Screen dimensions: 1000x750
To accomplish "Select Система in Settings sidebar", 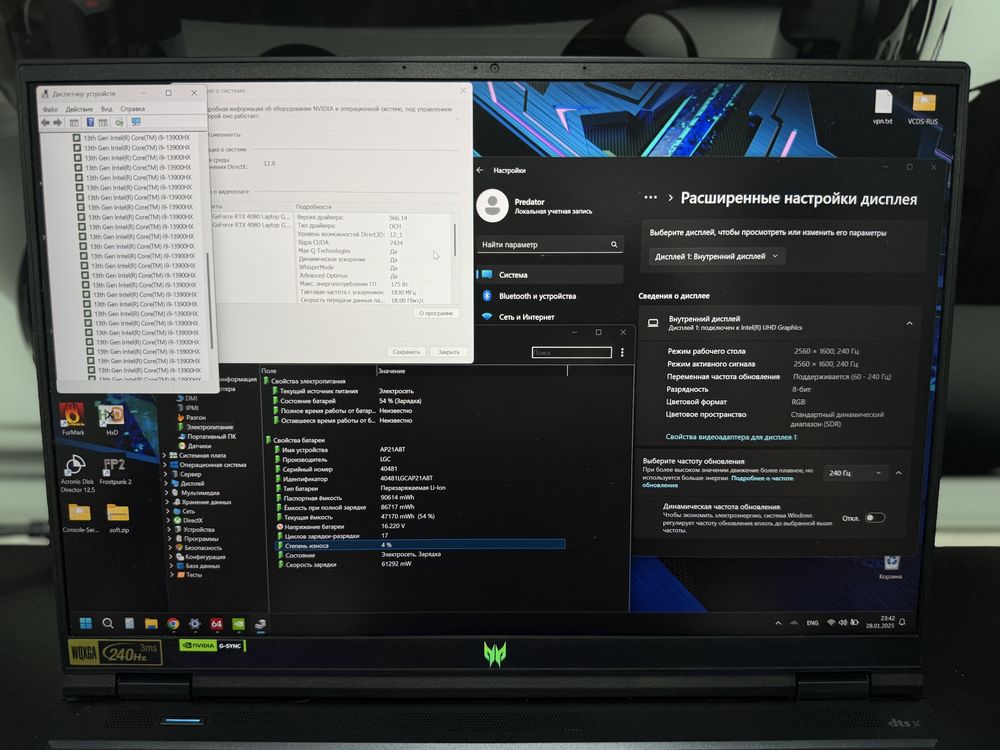I will (550, 275).
